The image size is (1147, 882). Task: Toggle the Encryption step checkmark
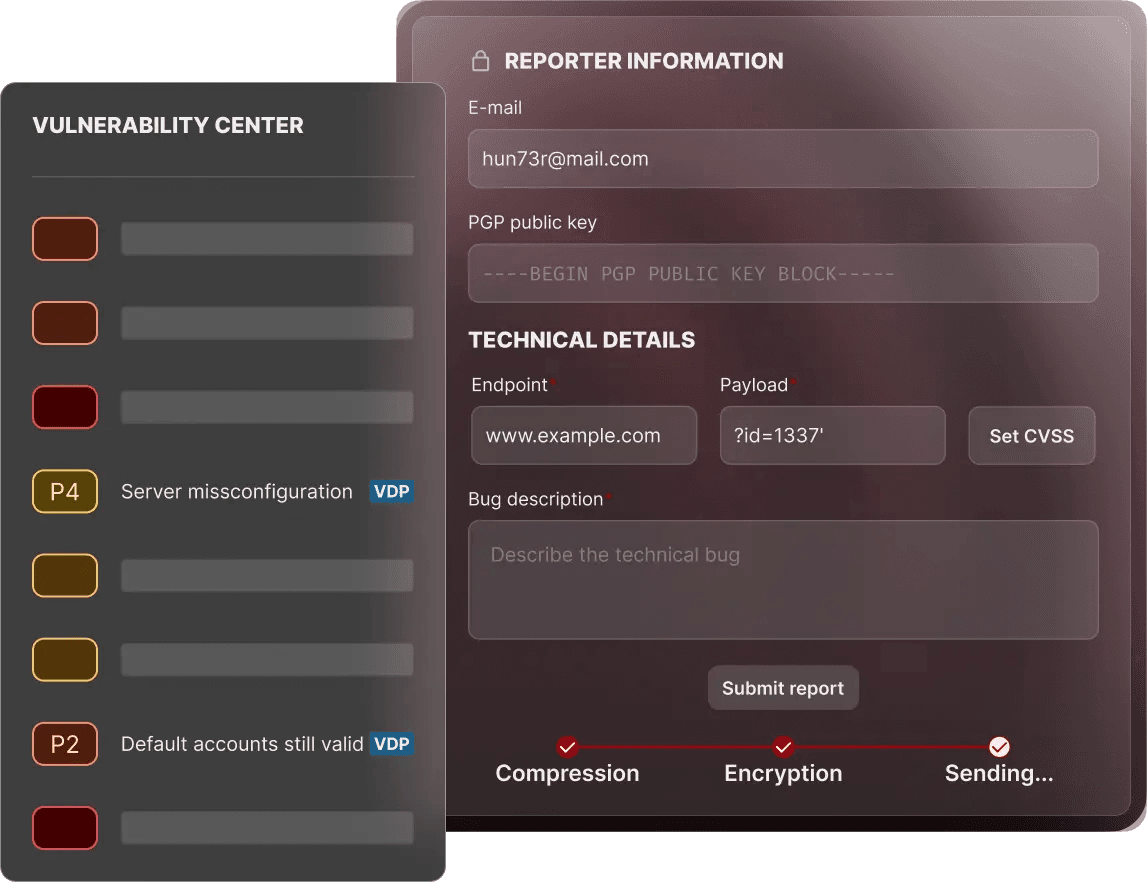pos(783,747)
